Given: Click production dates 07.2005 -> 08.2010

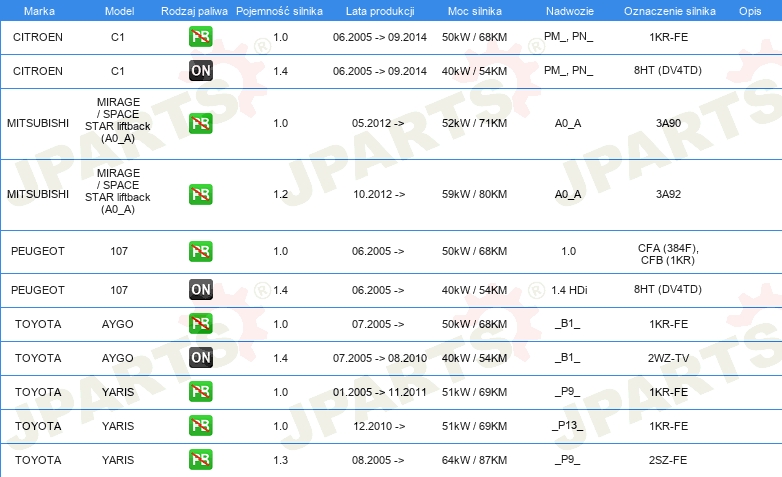Looking at the screenshot, I should coord(380,358).
